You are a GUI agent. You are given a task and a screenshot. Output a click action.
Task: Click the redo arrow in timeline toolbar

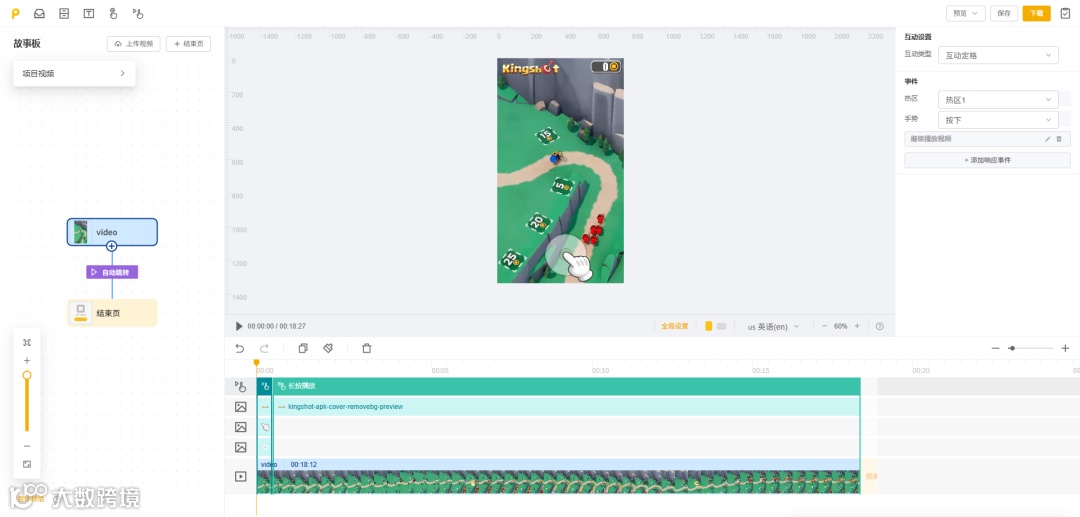click(264, 348)
